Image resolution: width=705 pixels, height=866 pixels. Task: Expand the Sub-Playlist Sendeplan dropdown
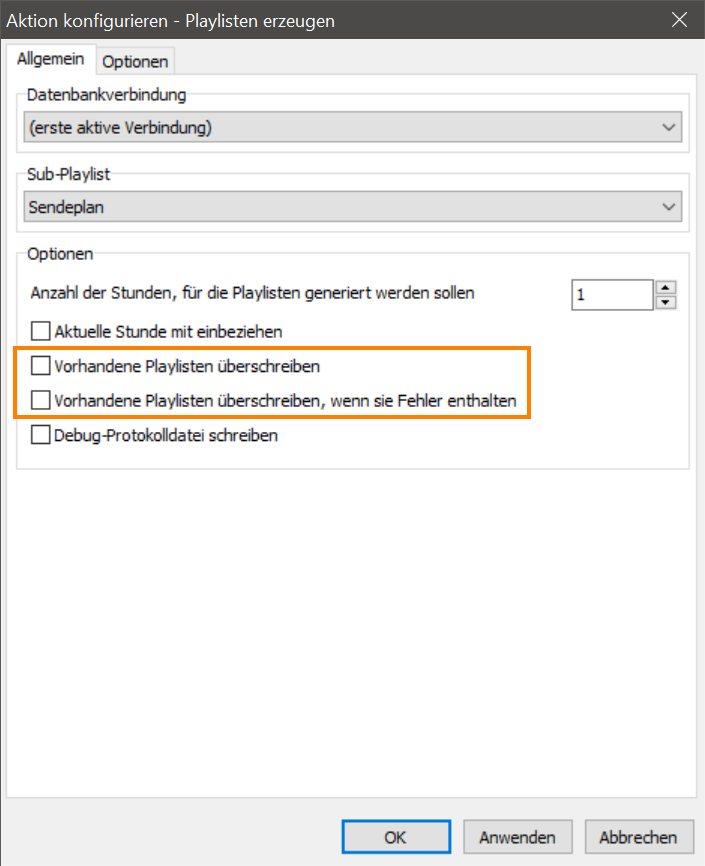click(x=351, y=206)
